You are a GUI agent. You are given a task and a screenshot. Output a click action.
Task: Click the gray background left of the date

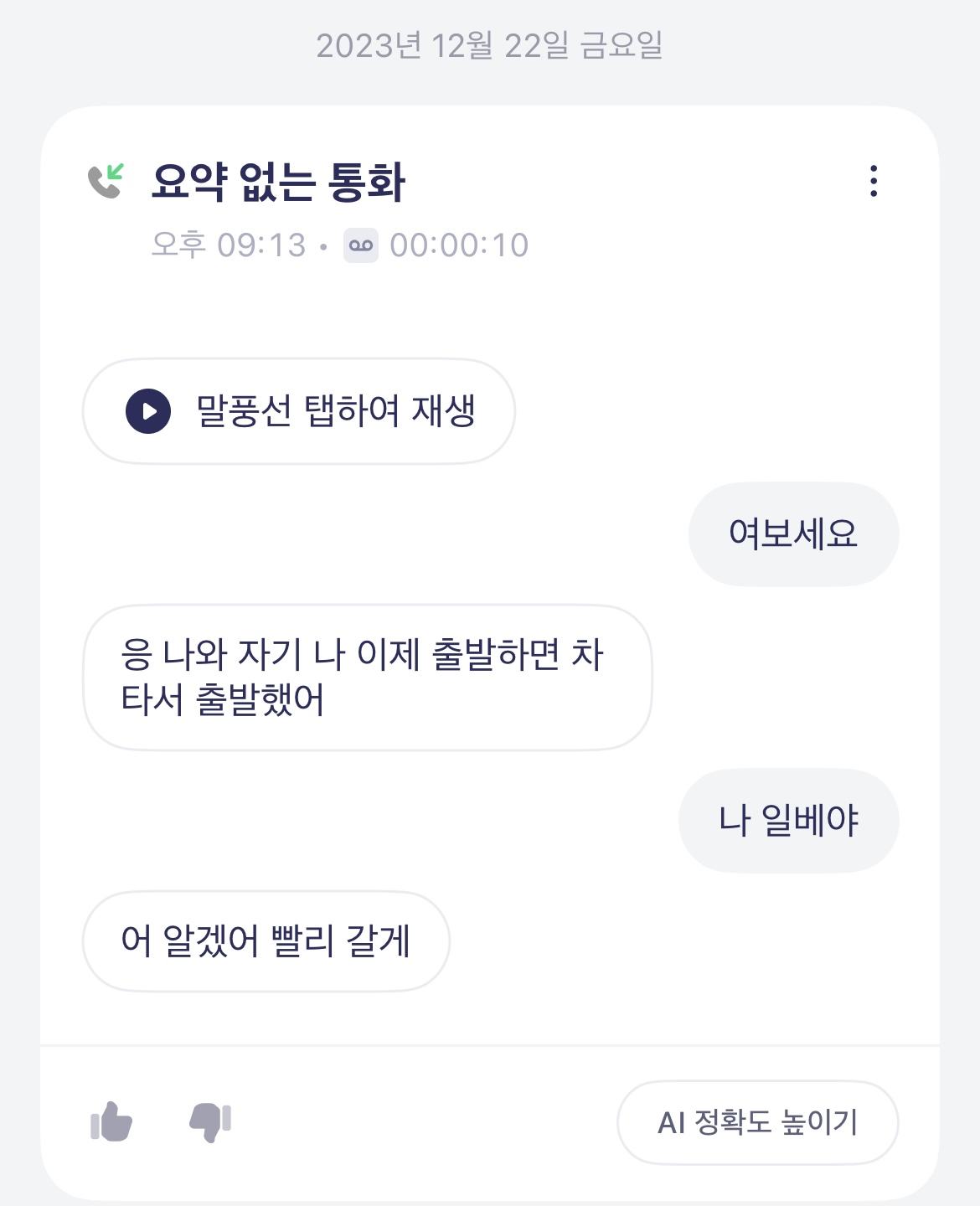click(x=151, y=45)
